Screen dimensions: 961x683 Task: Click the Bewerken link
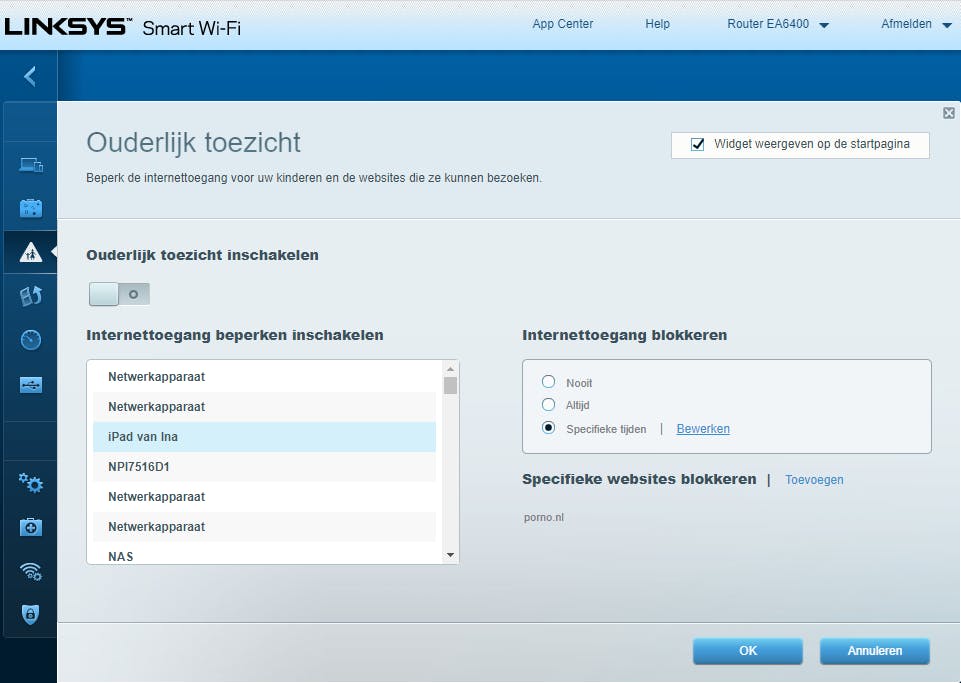(703, 429)
